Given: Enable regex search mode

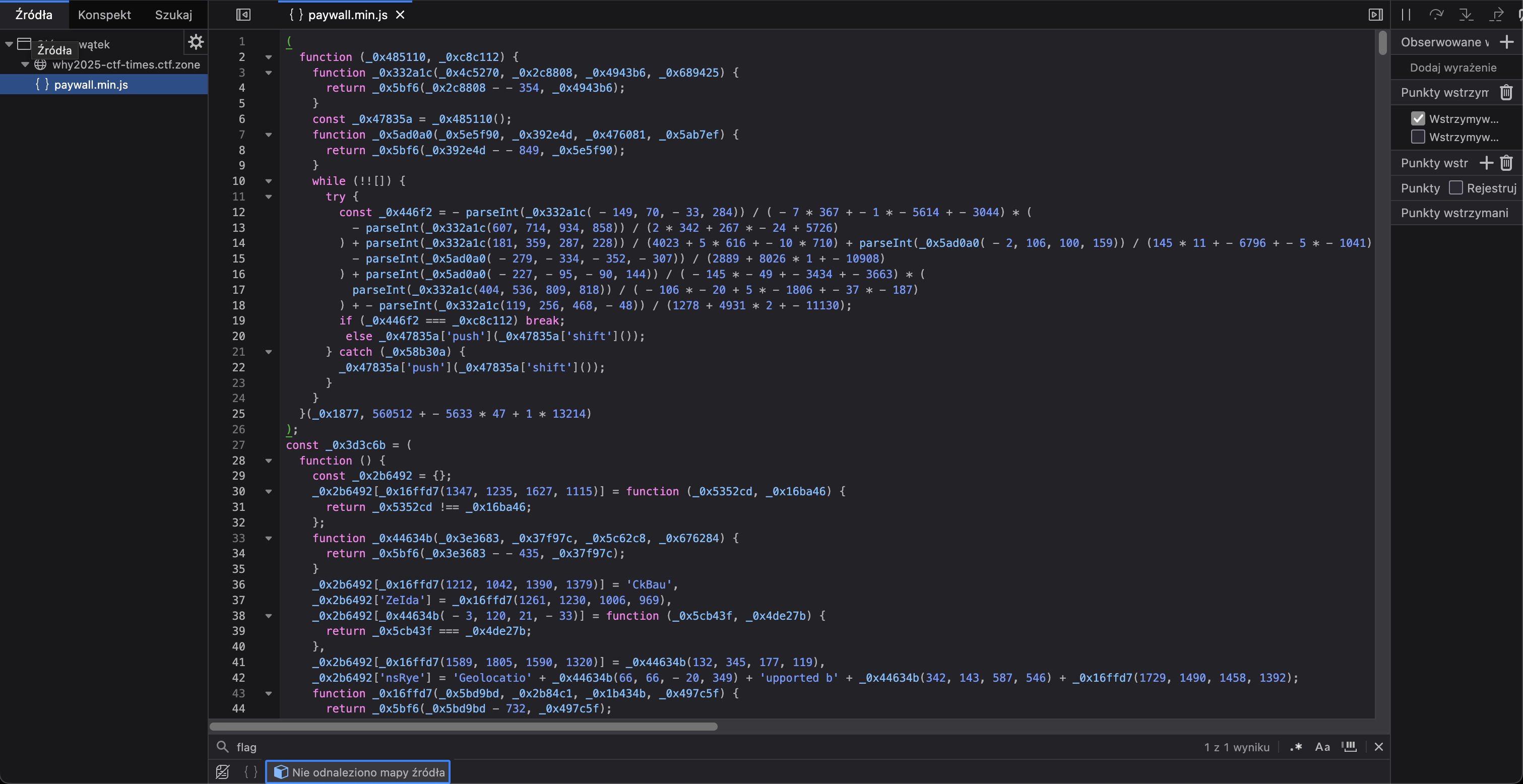Looking at the screenshot, I should pos(1296,747).
